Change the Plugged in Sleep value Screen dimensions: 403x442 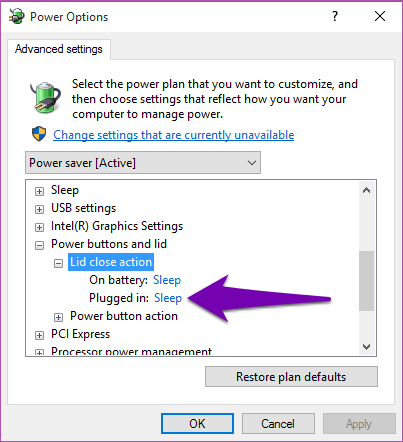(x=168, y=298)
